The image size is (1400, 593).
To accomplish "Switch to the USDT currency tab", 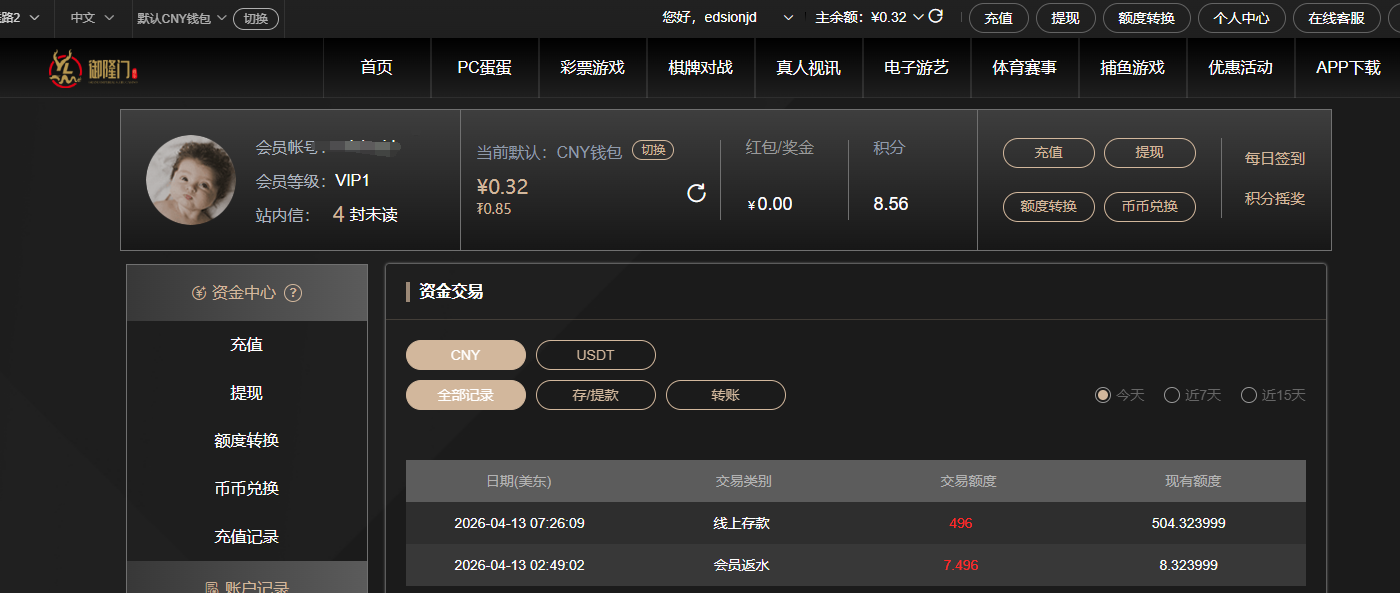I will (x=596, y=355).
